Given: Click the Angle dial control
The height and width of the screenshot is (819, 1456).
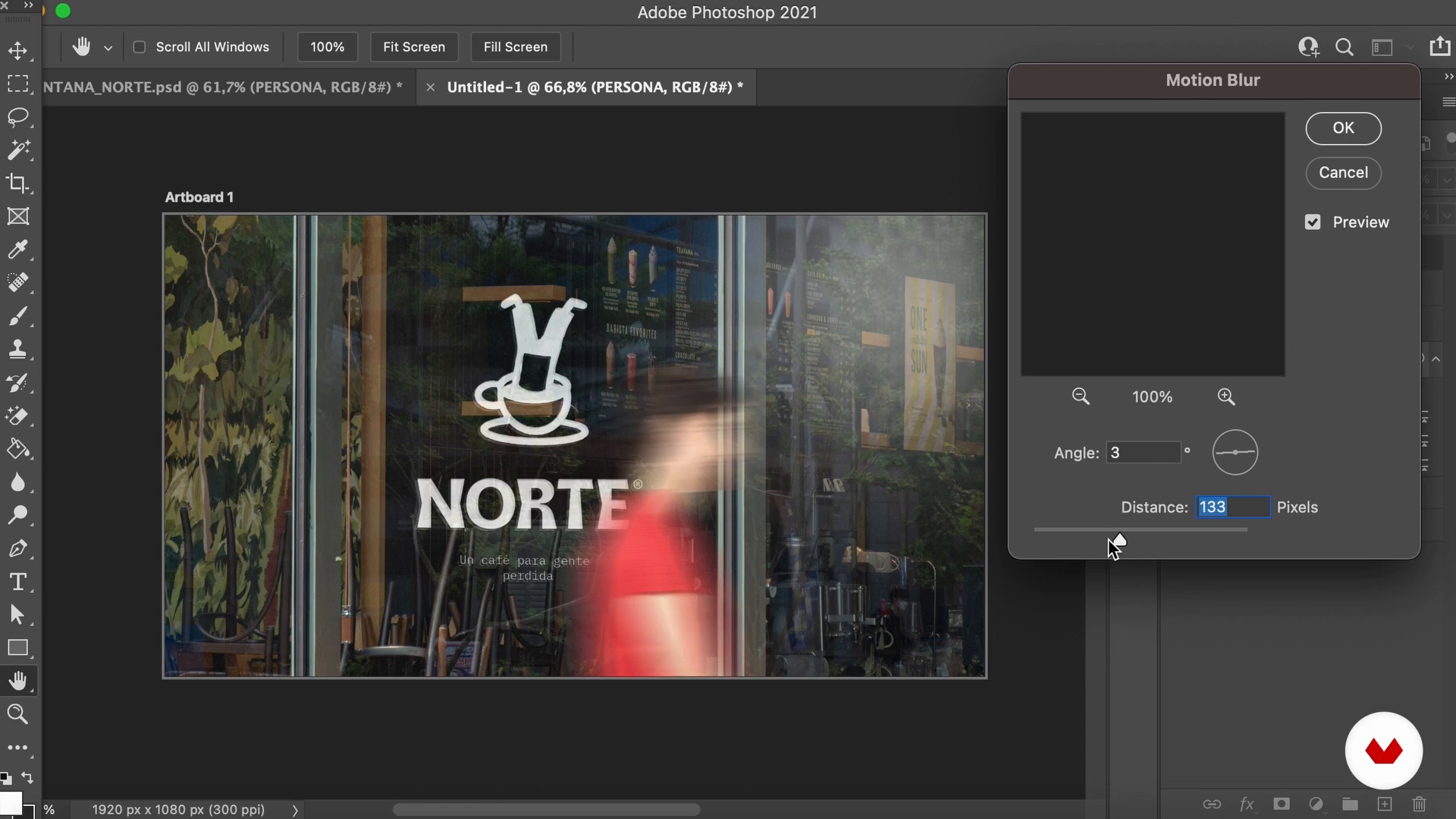Looking at the screenshot, I should coord(1235,453).
